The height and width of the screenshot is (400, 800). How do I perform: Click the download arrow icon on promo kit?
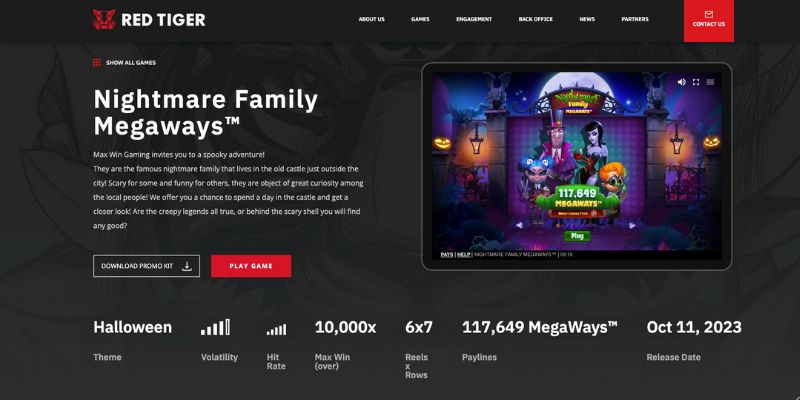click(x=187, y=266)
